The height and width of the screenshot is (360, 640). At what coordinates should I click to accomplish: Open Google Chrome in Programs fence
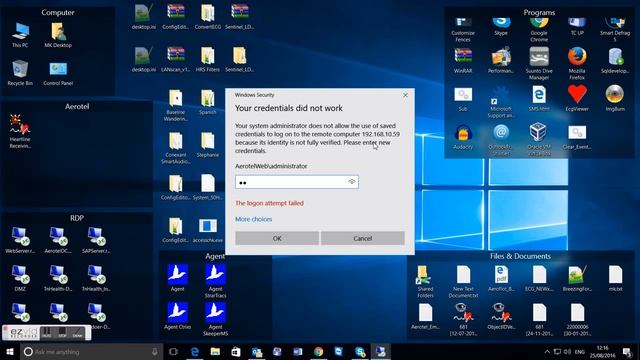pos(539,30)
